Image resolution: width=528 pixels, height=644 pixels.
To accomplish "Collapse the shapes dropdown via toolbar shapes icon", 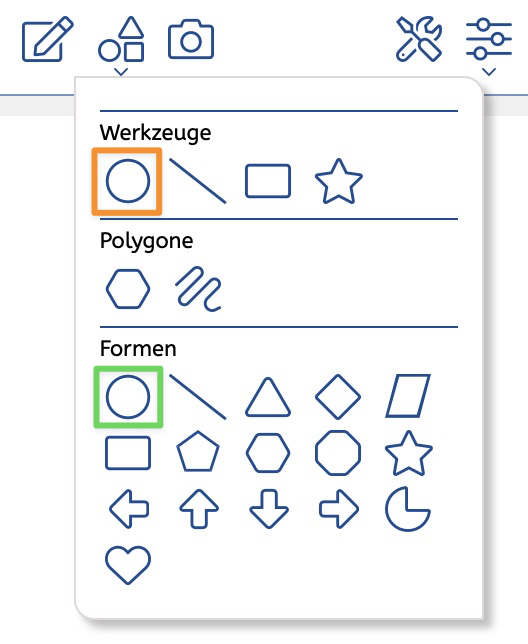I will [x=121, y=45].
